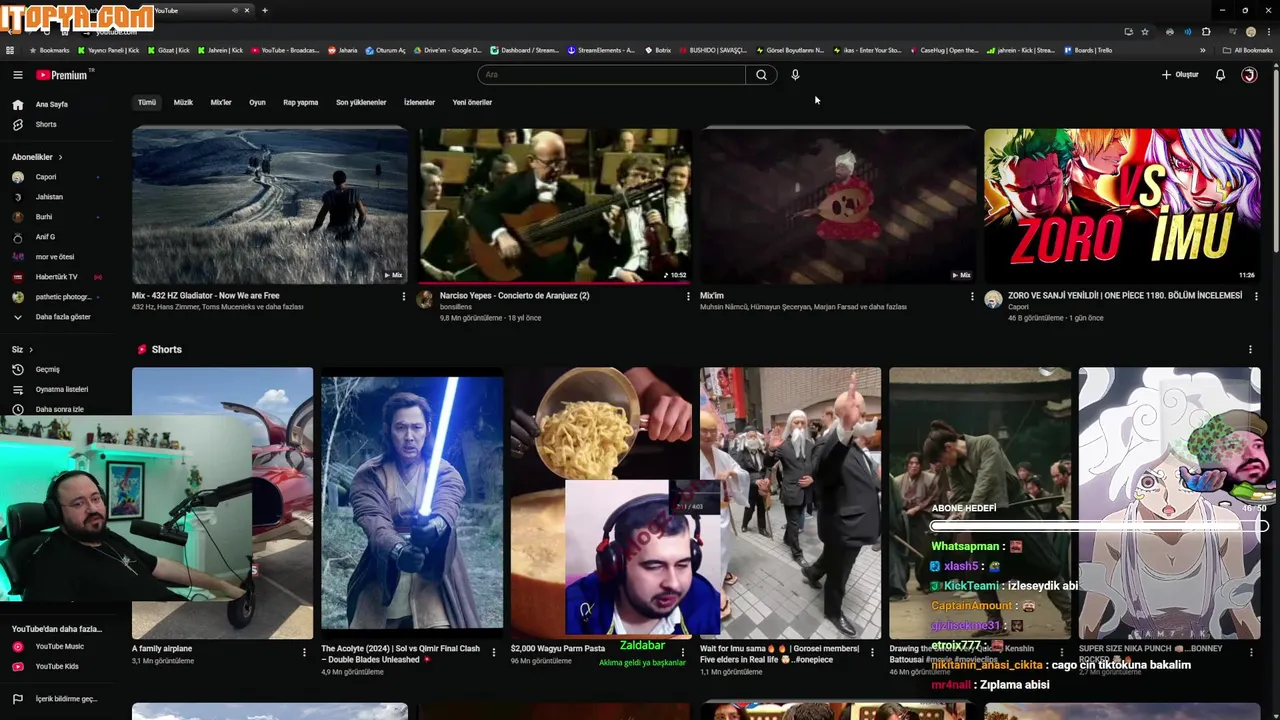Open Jahistan channel in subscriptions
Image resolution: width=1280 pixels, height=720 pixels.
coord(49,197)
